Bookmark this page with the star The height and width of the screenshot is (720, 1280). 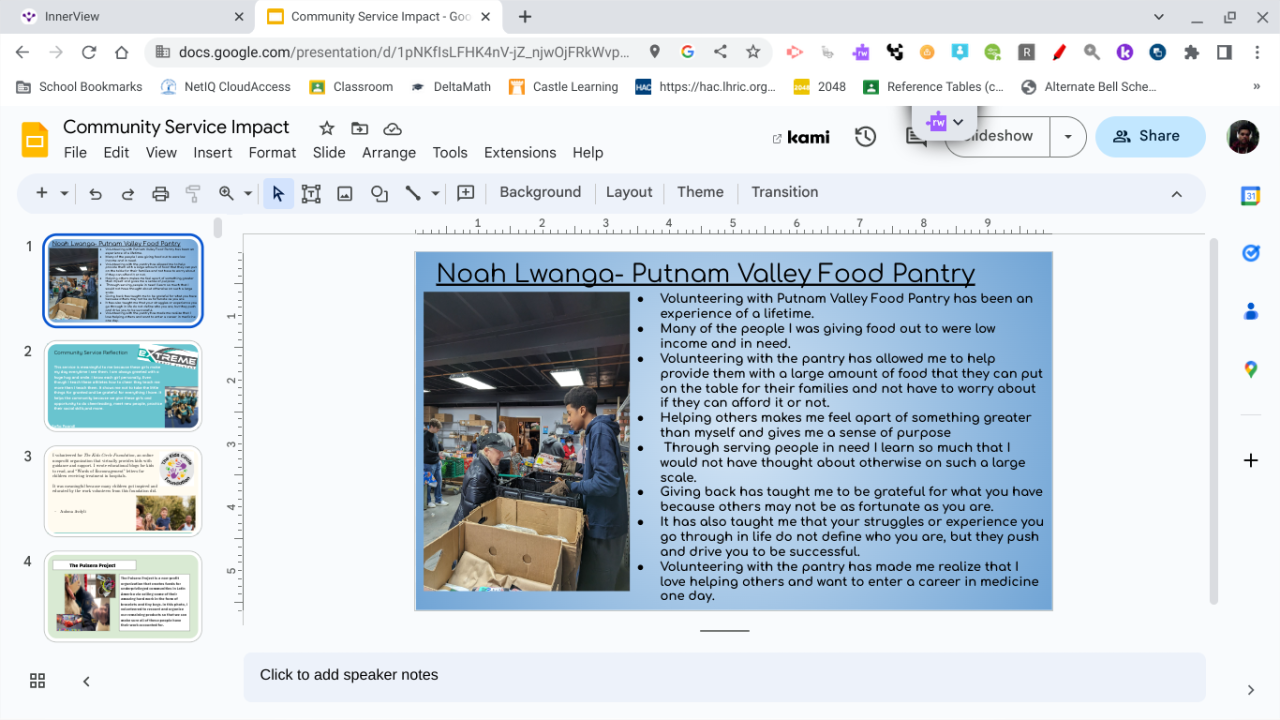click(753, 52)
